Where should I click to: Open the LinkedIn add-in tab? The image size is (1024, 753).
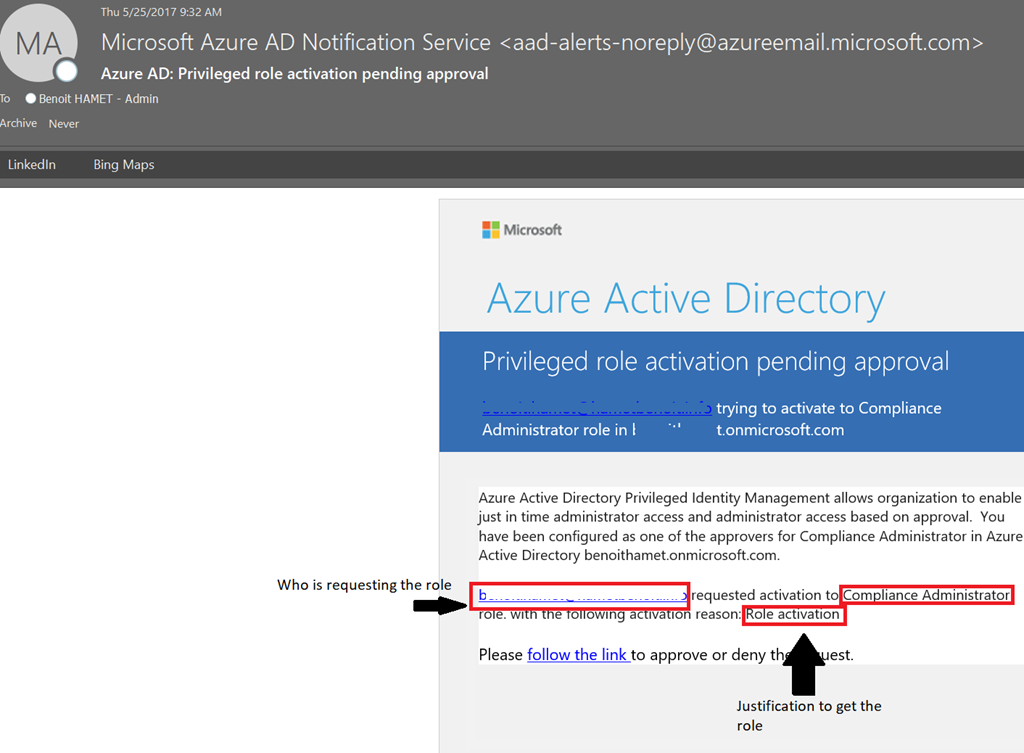pos(32,164)
